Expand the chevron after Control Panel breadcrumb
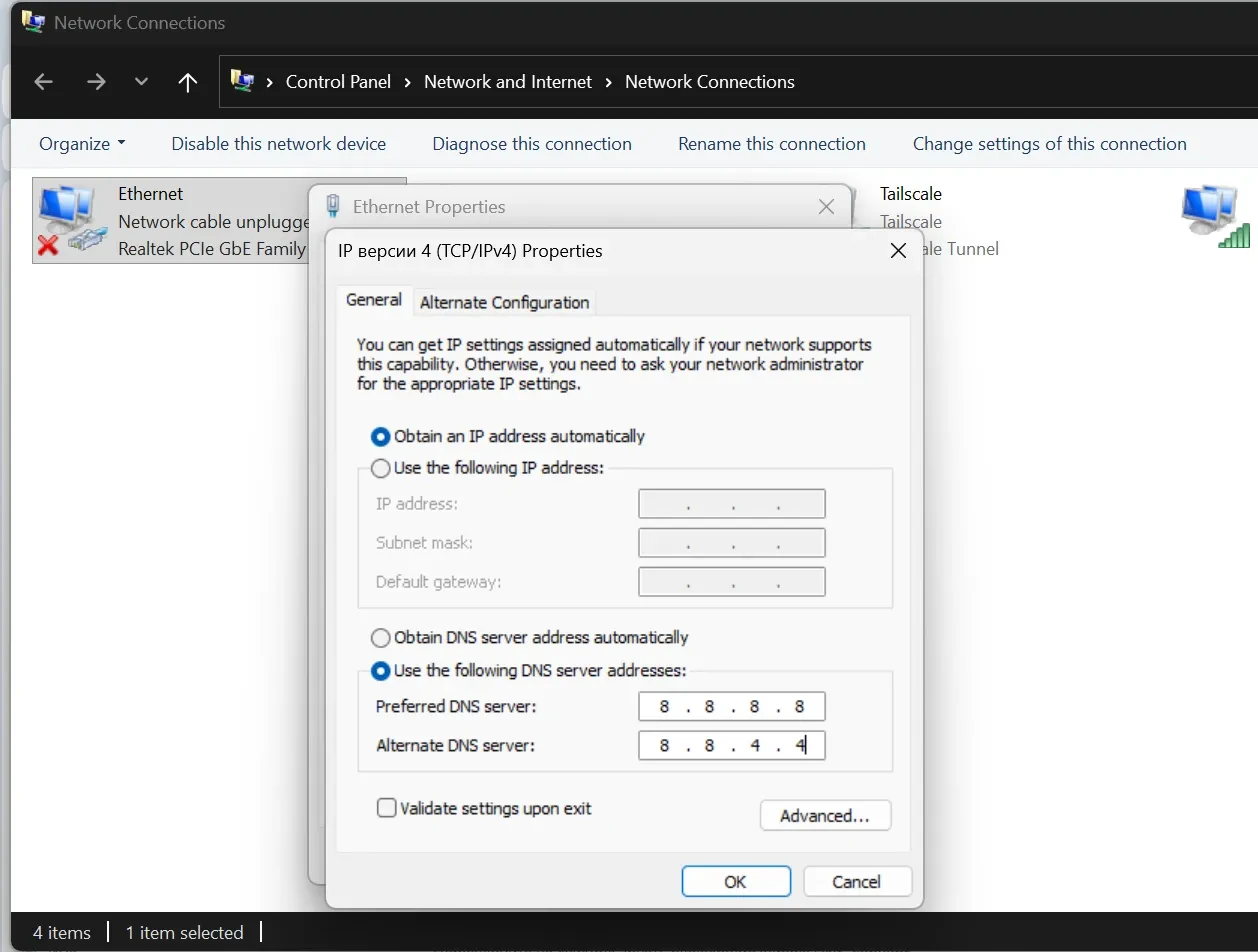 [x=408, y=82]
